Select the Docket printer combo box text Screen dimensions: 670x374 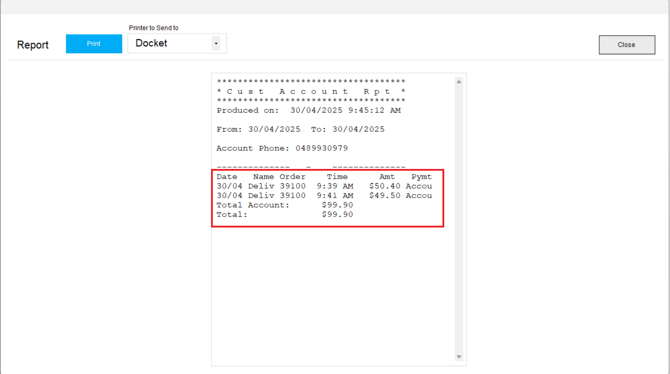(x=151, y=43)
